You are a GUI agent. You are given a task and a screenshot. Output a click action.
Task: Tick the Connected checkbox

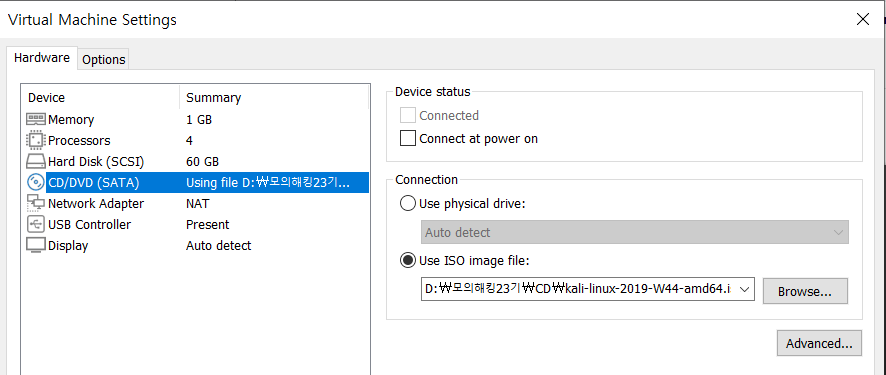pyautogui.click(x=407, y=115)
